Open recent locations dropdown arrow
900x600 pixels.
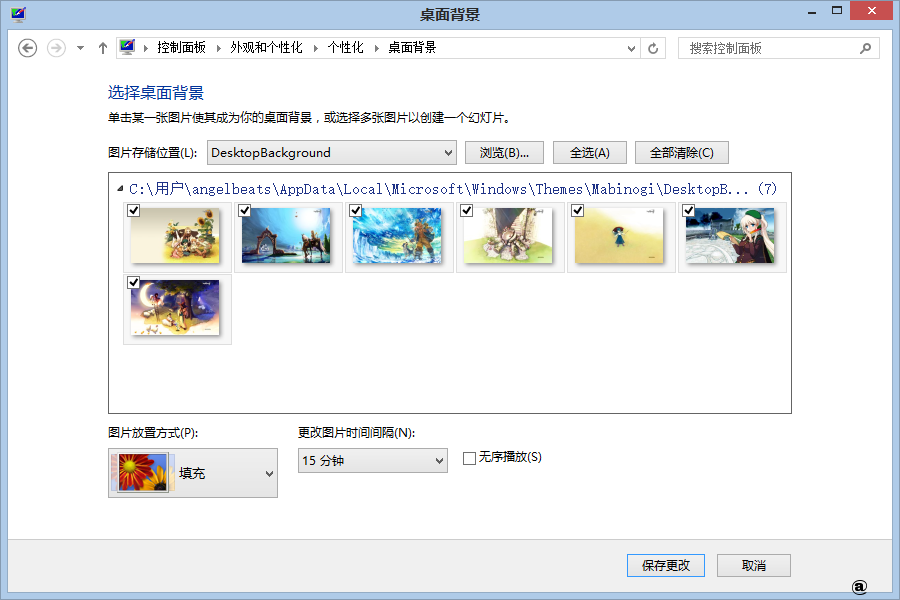point(80,48)
